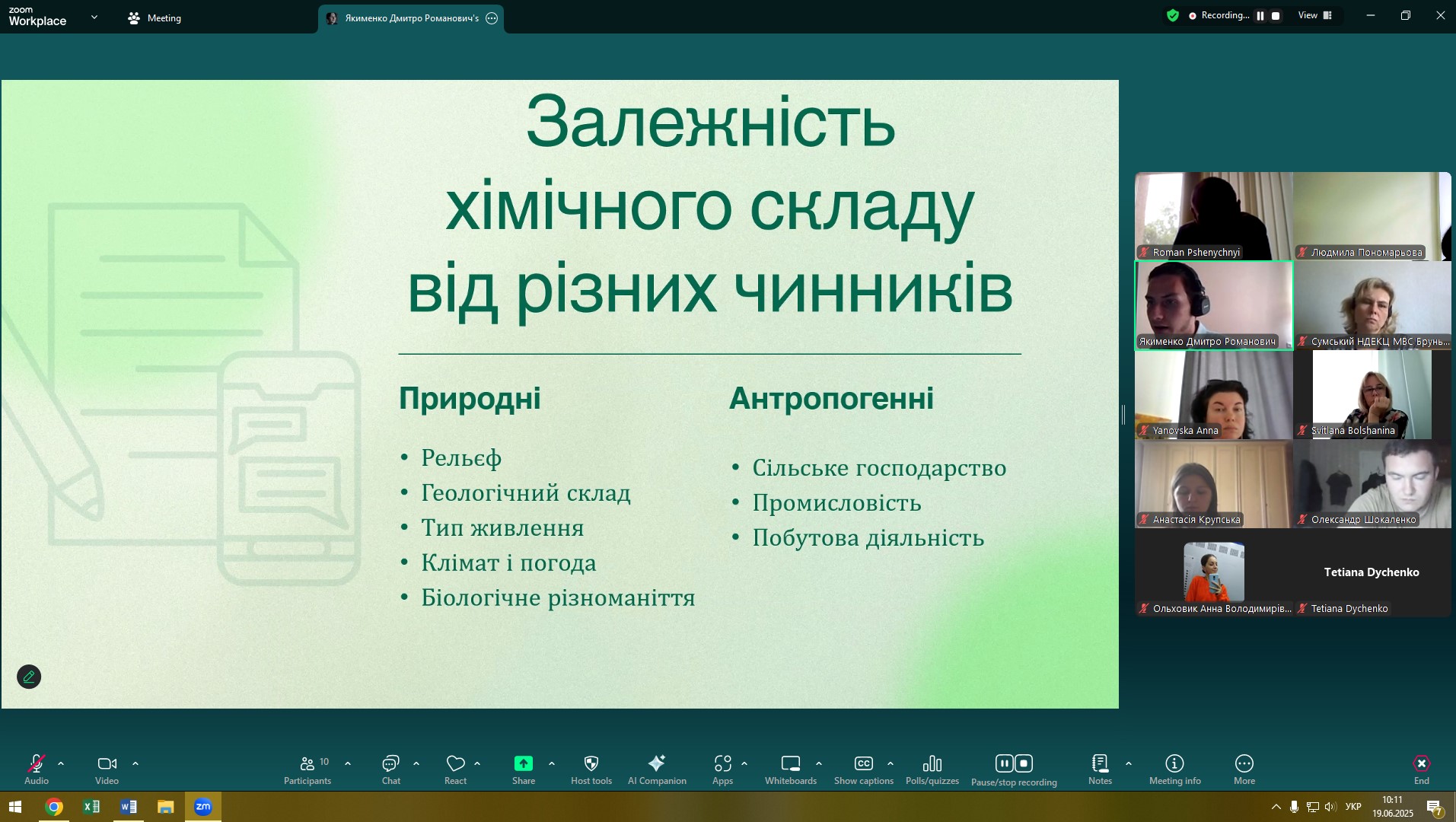1456x822 pixels.
Task: Click the tray microphone icon
Action: 1294,807
